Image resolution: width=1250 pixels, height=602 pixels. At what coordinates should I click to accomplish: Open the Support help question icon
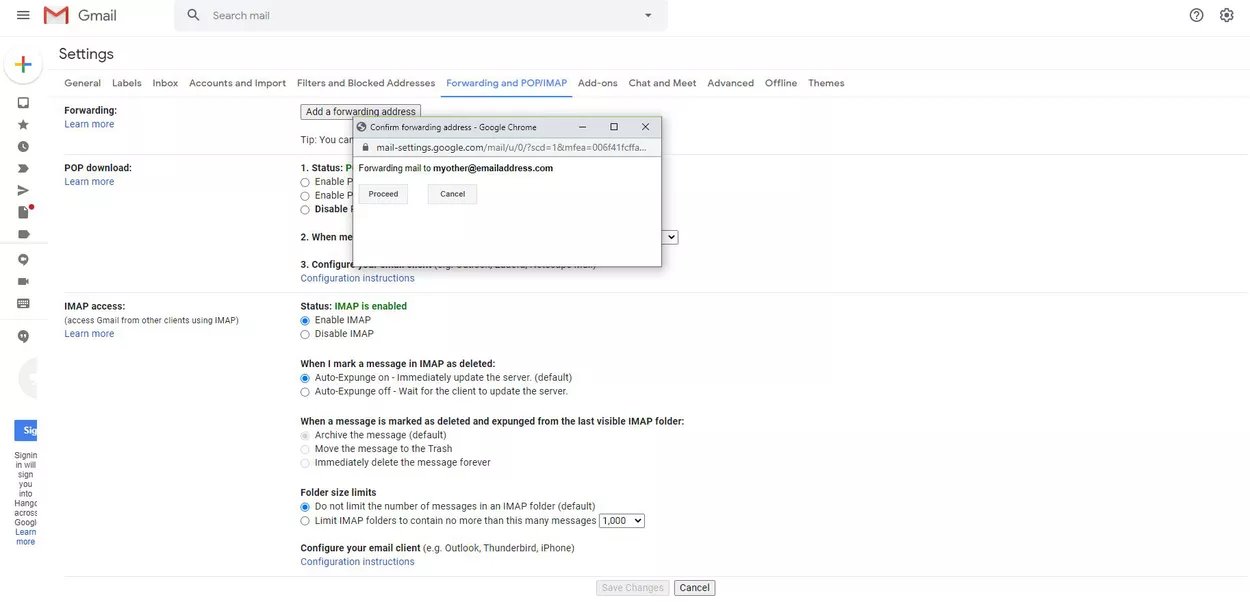1196,15
